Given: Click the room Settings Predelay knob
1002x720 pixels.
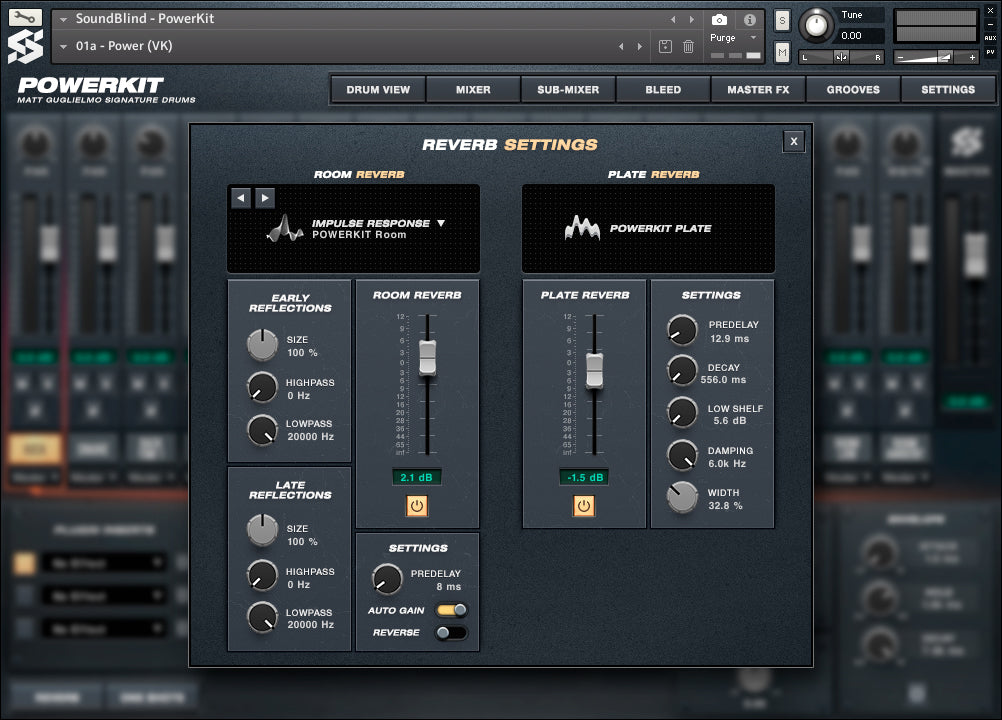Looking at the screenshot, I should [x=387, y=579].
